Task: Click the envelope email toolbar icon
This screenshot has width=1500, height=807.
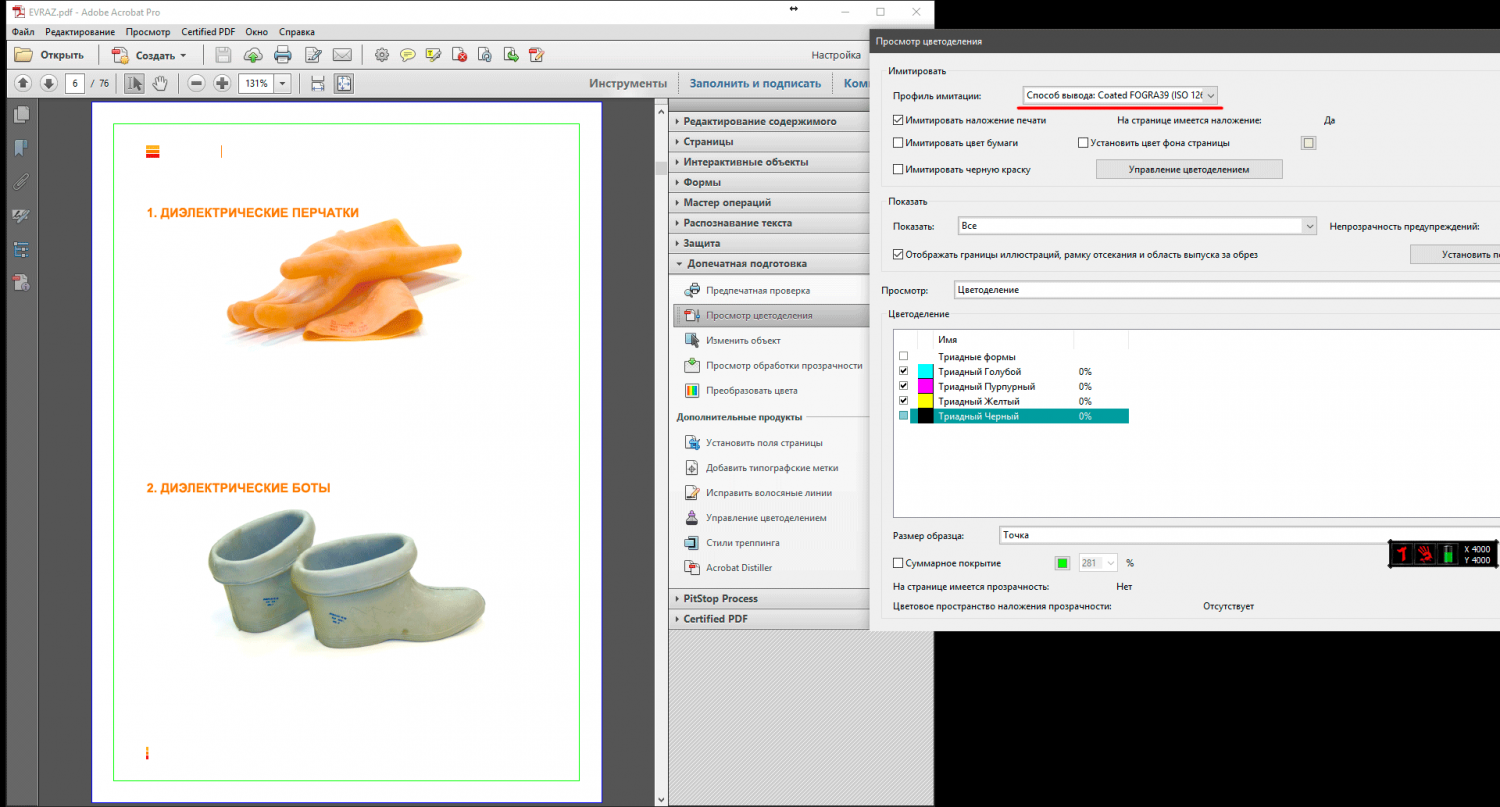Action: [x=342, y=55]
